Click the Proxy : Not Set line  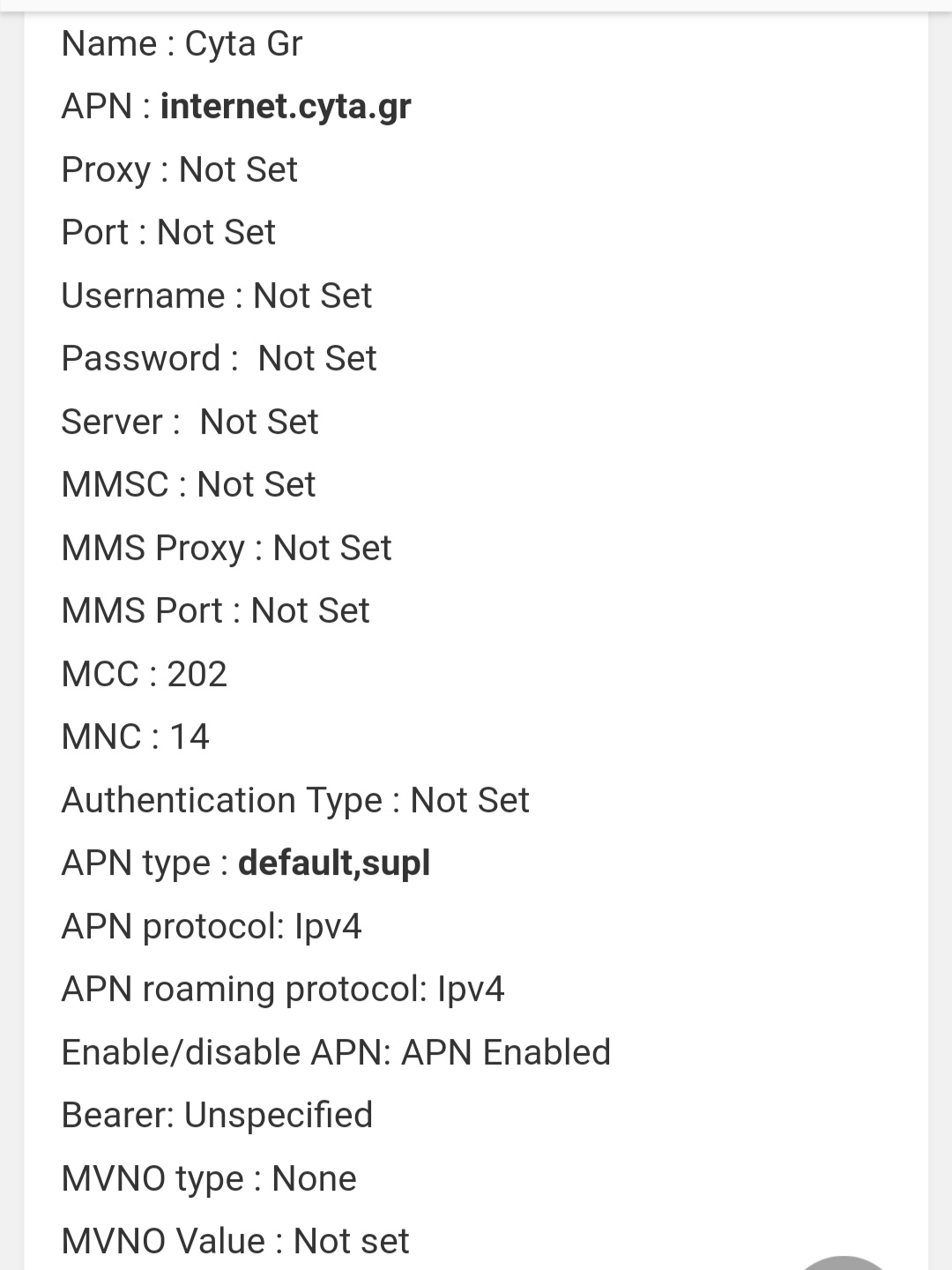click(x=179, y=169)
